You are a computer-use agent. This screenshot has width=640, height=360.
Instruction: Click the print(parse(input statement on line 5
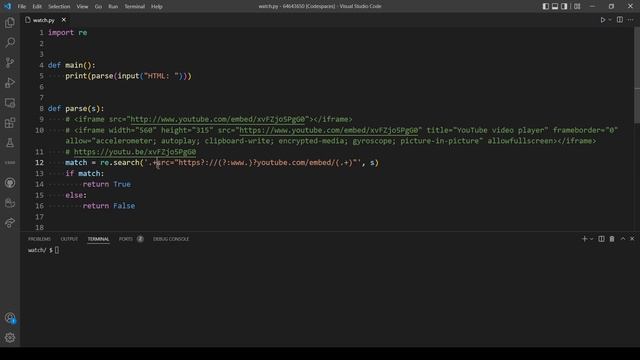pos(128,76)
